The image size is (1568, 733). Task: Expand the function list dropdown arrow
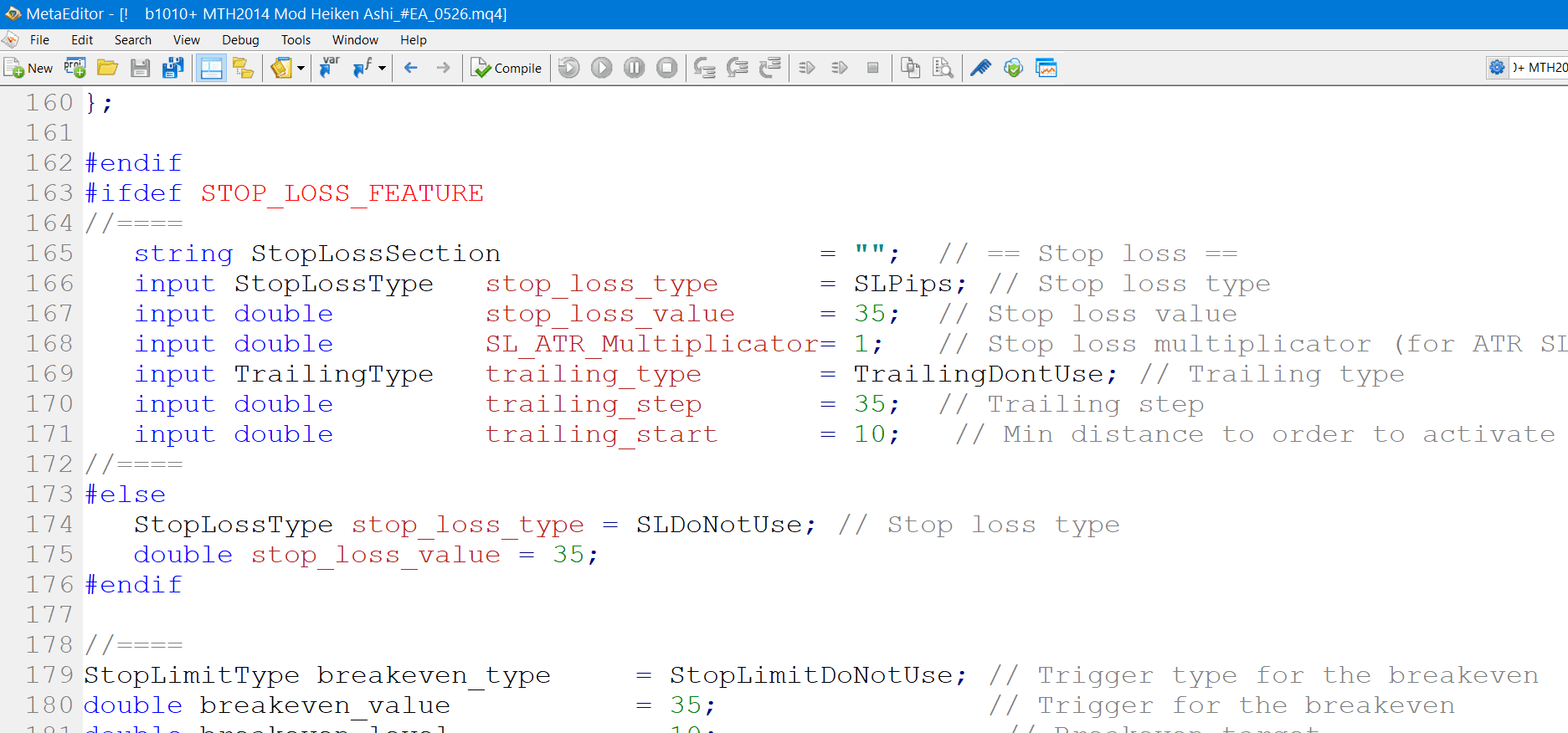[x=382, y=68]
